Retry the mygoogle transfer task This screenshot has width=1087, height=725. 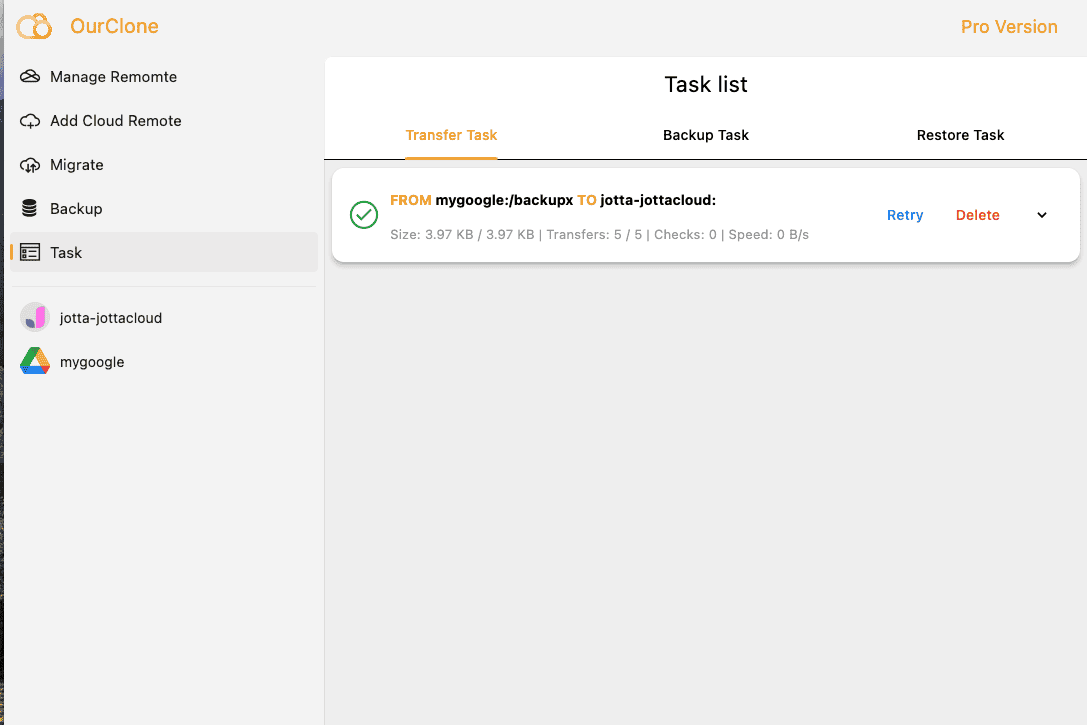904,215
